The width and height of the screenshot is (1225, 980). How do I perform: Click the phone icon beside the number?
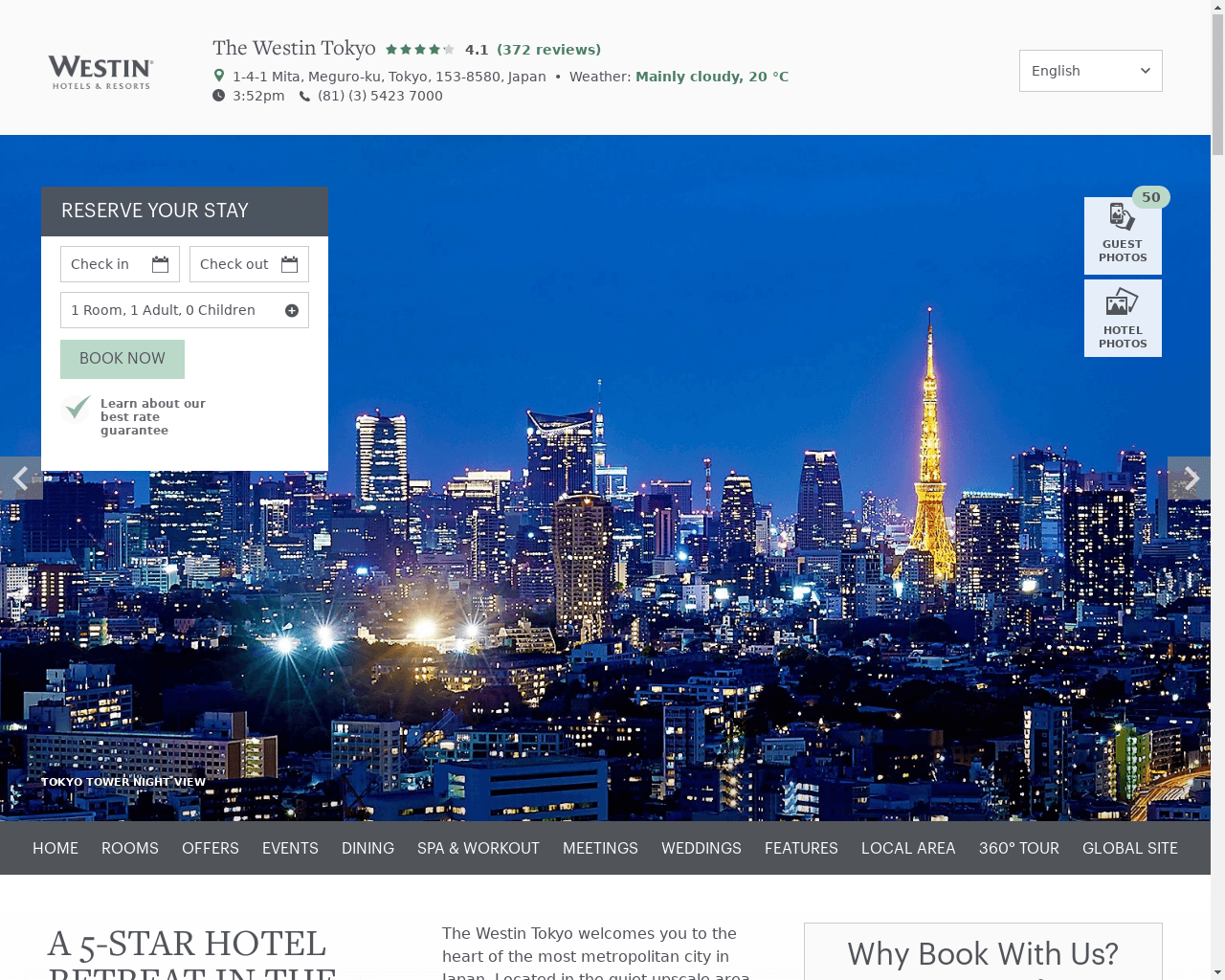[x=304, y=96]
